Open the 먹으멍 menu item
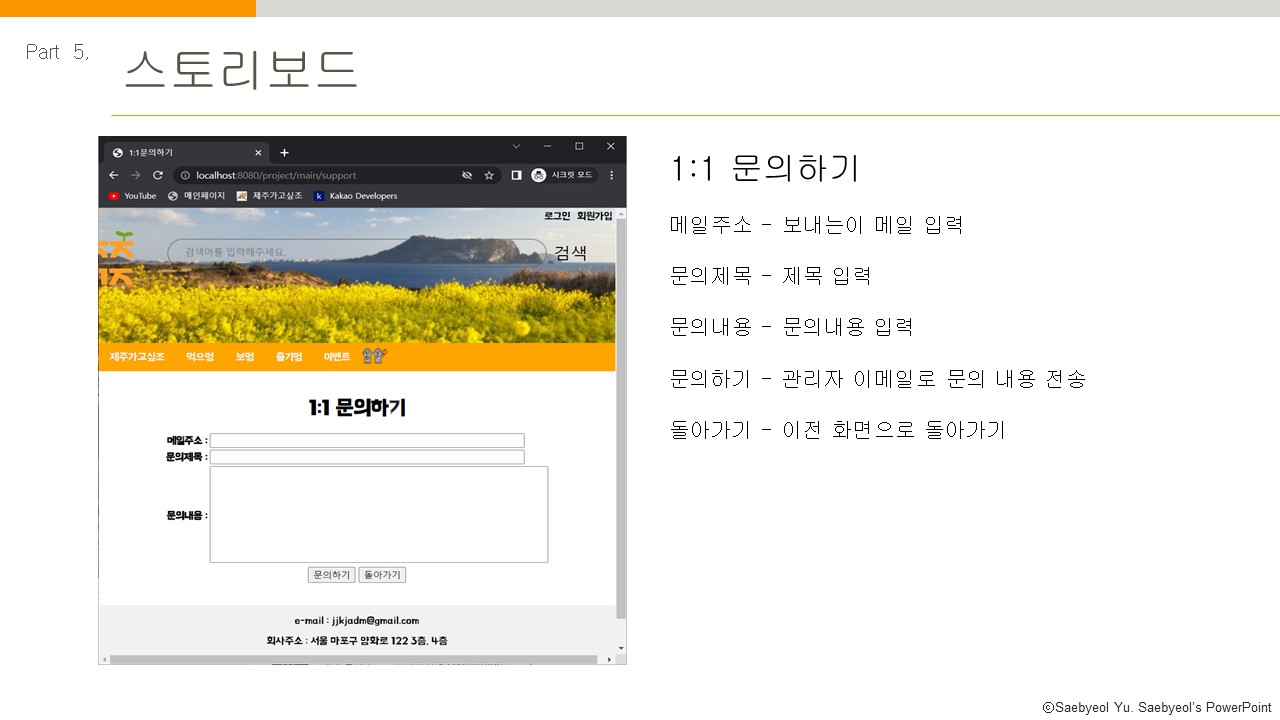This screenshot has height=720, width=1280. [x=200, y=357]
